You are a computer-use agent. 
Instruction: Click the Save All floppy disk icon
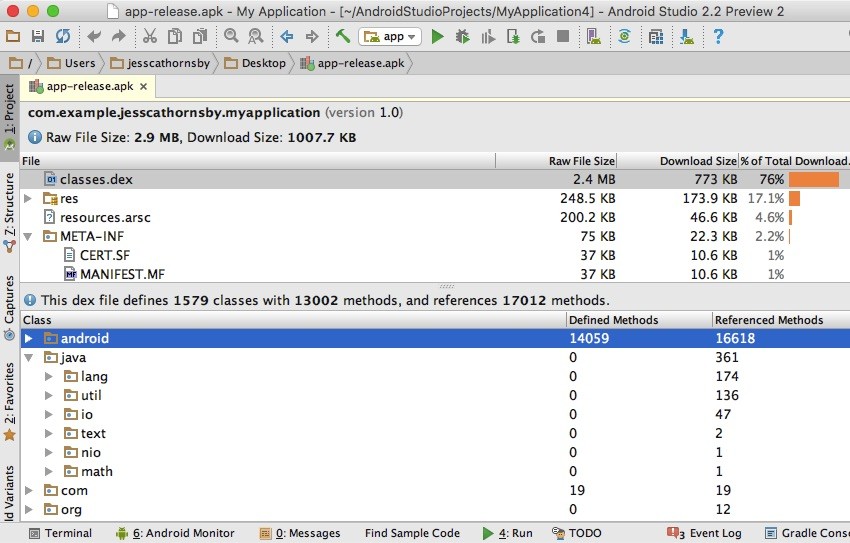click(38, 36)
